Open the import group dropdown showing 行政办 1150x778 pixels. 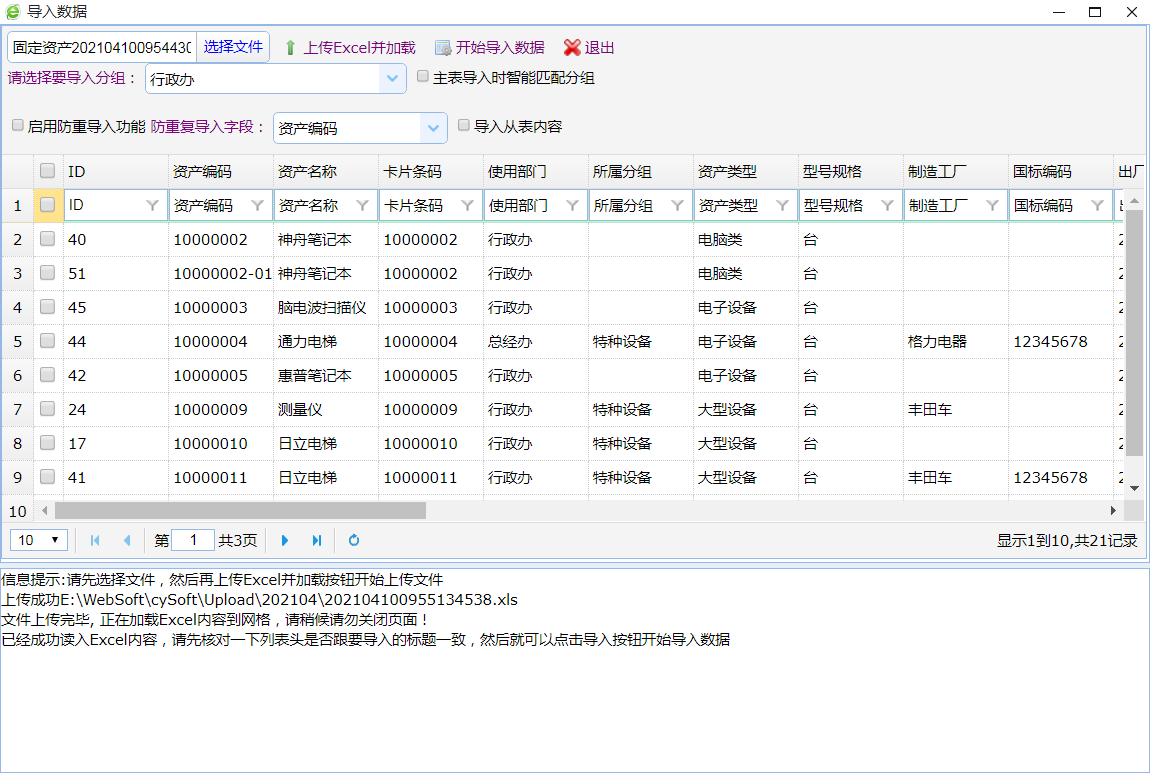point(391,79)
